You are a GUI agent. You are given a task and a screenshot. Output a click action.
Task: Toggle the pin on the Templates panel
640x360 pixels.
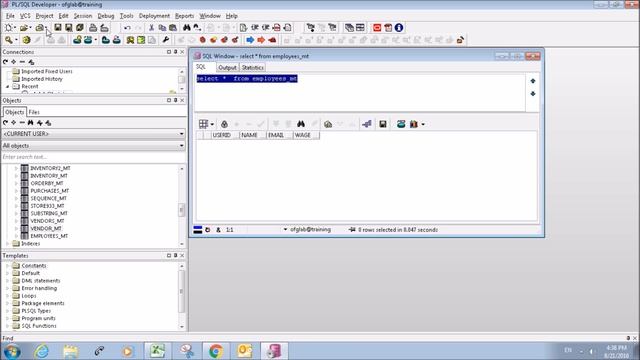point(176,256)
